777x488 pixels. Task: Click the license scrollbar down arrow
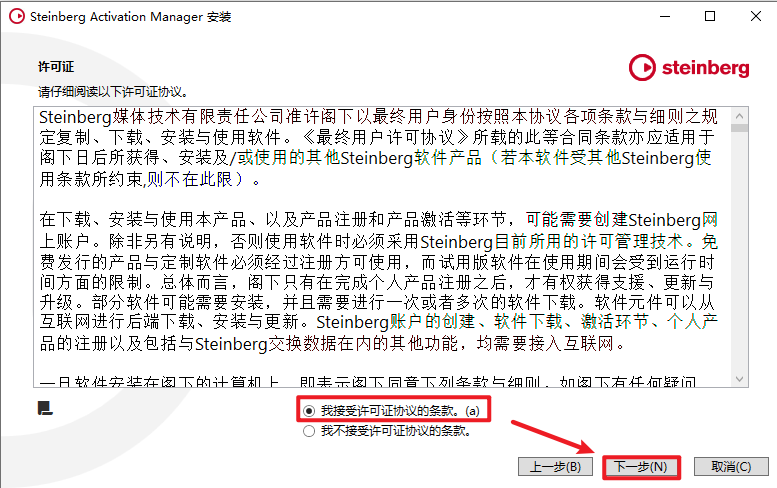(739, 379)
